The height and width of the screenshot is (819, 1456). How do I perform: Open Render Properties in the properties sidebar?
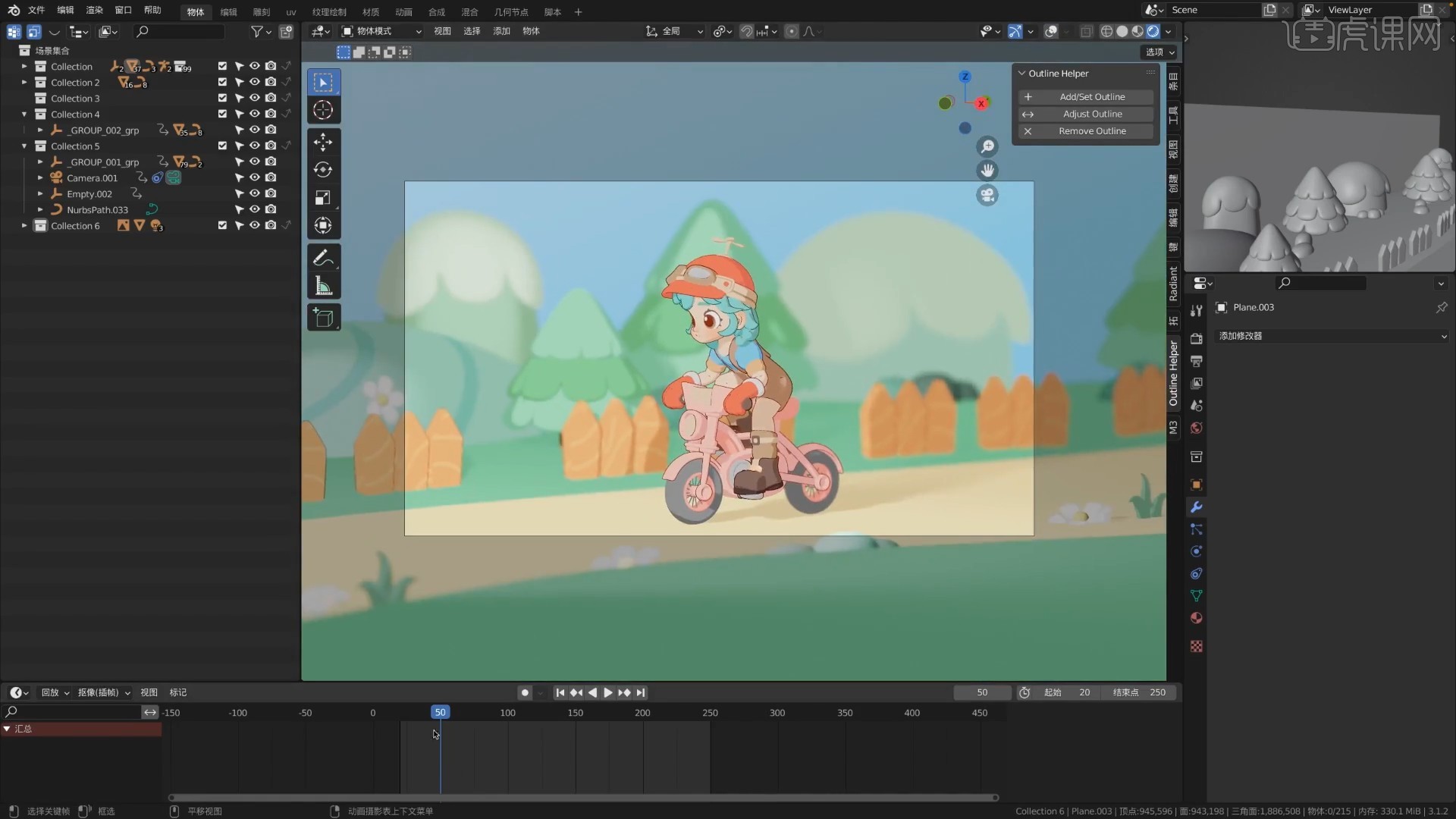1196,339
